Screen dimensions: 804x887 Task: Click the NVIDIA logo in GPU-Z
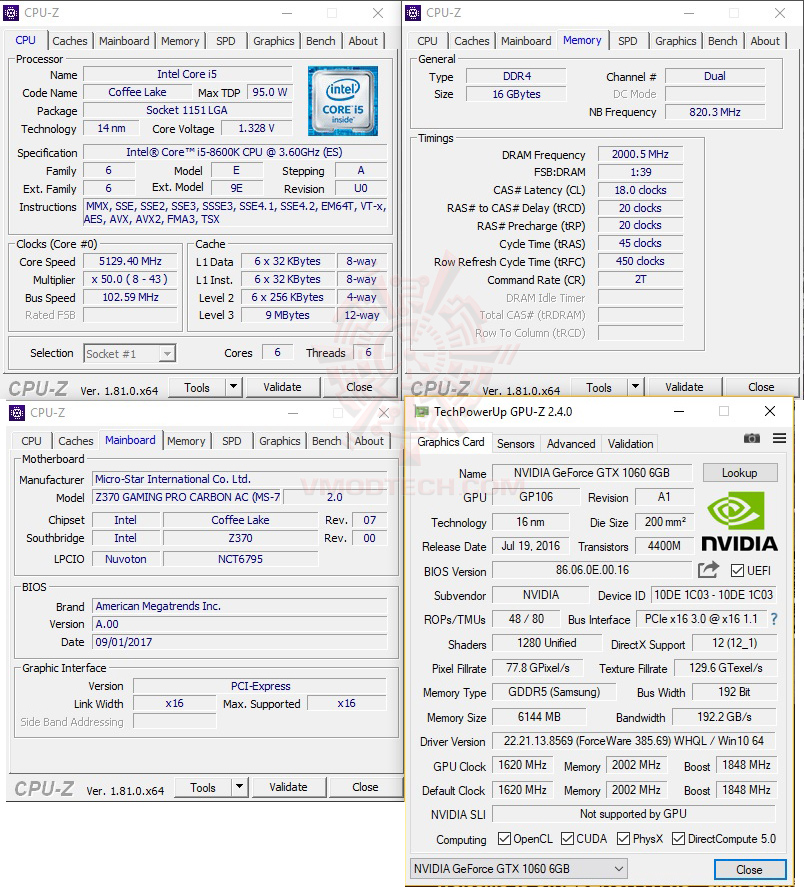pyautogui.click(x=739, y=521)
